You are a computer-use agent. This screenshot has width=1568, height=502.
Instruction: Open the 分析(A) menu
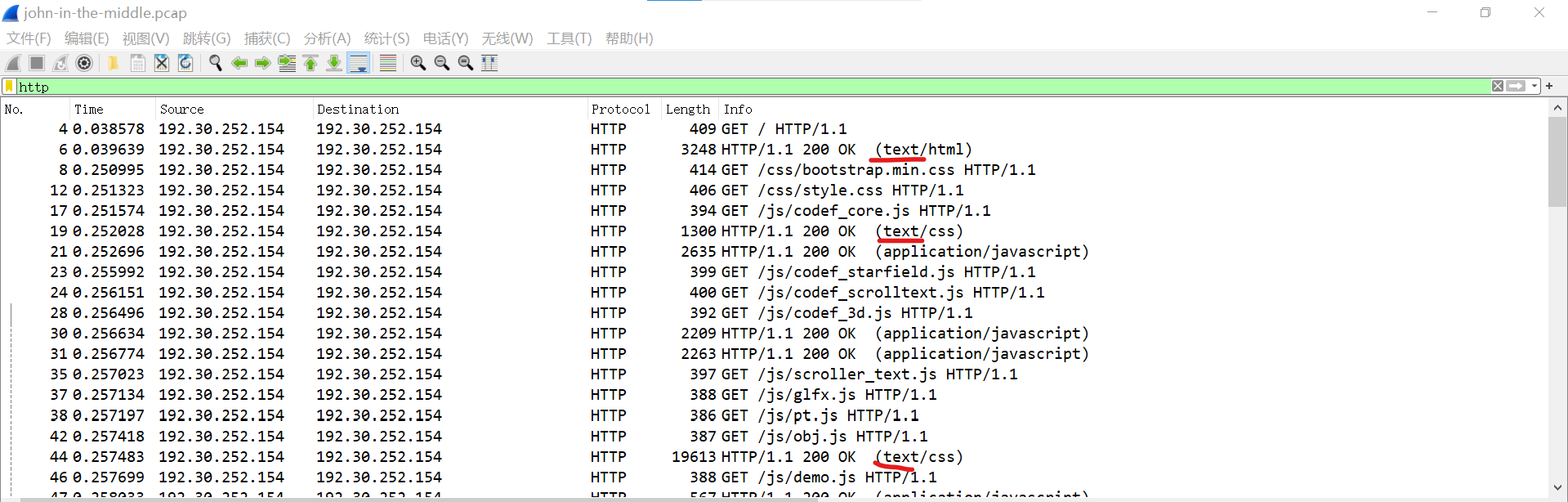click(327, 38)
